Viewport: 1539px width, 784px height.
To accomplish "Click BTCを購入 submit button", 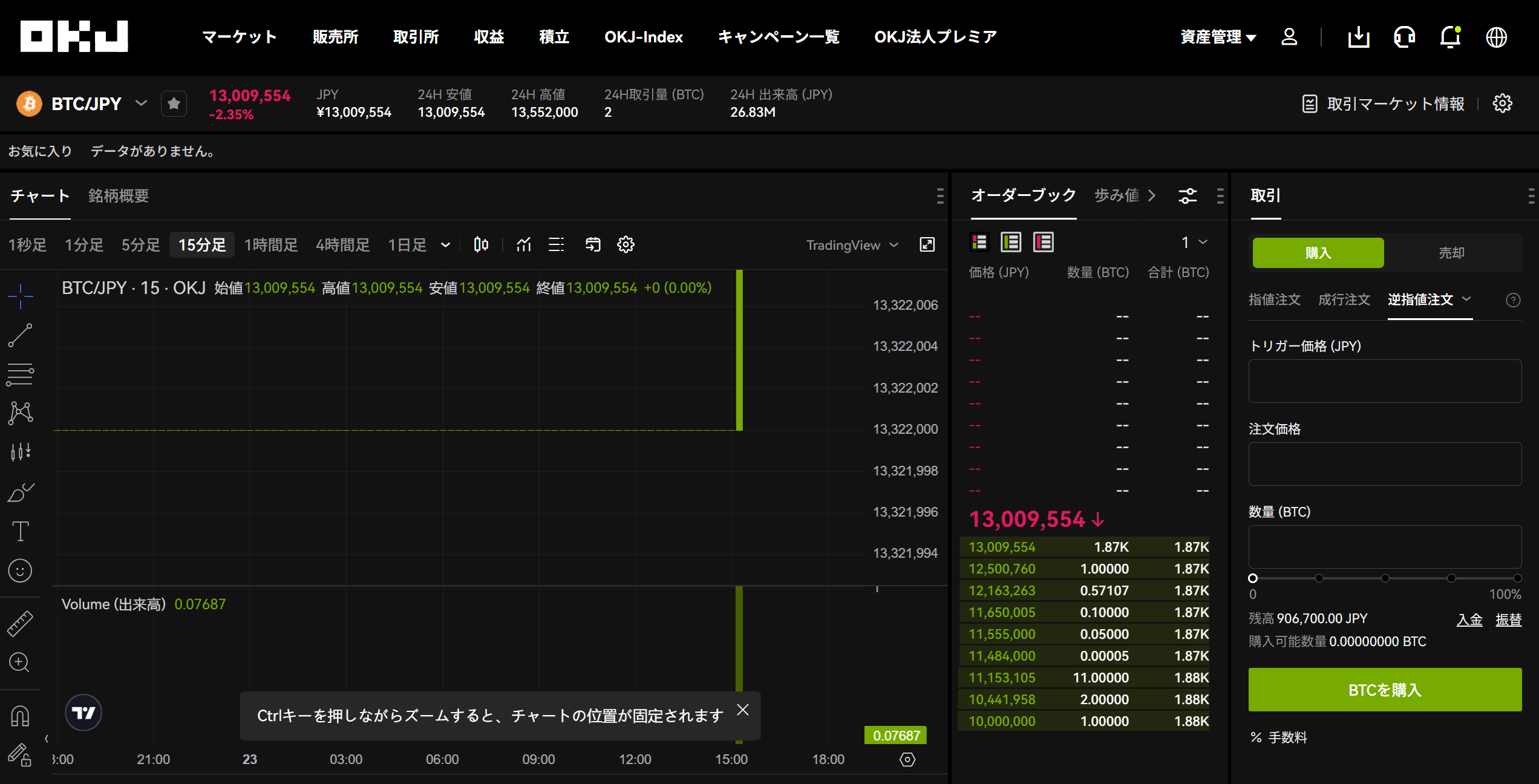I will 1385,690.
